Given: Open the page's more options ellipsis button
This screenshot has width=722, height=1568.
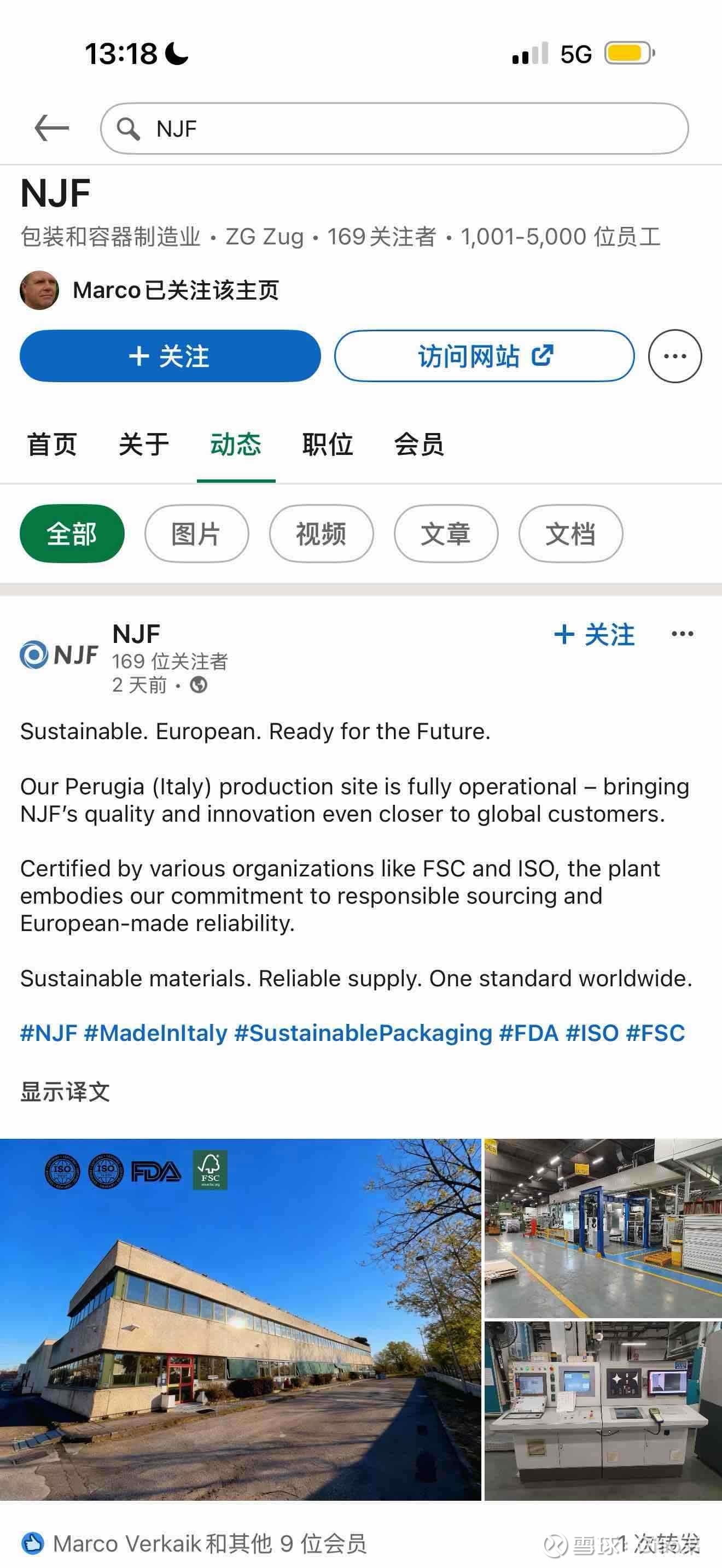Looking at the screenshot, I should tap(674, 356).
